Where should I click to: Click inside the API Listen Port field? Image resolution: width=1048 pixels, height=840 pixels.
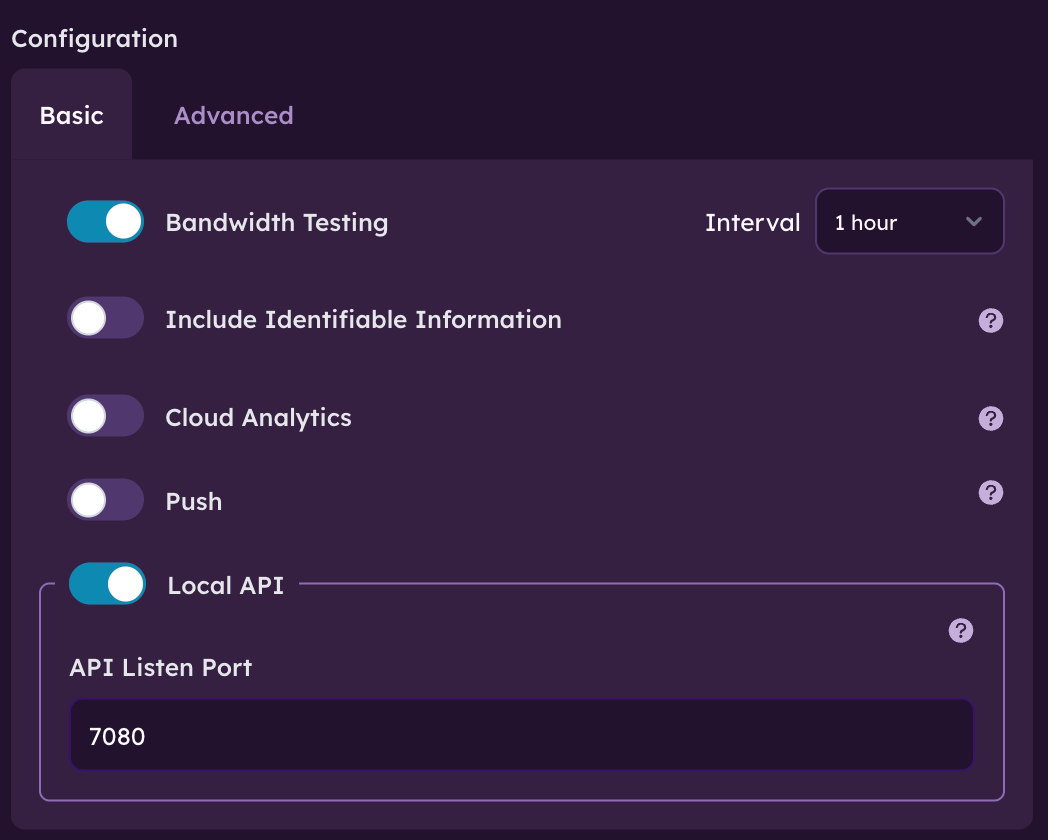pos(522,735)
